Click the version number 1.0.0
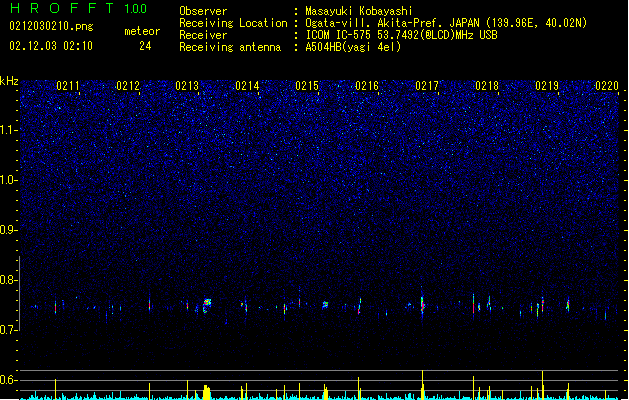 (x=135, y=9)
